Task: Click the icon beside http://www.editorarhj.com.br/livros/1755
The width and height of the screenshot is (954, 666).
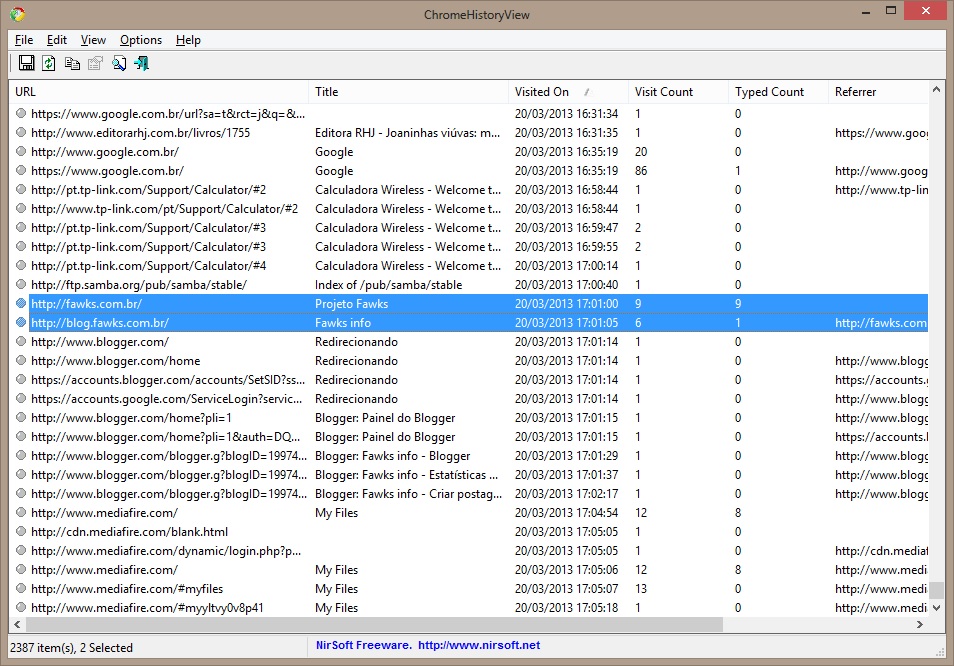Action: pos(21,132)
